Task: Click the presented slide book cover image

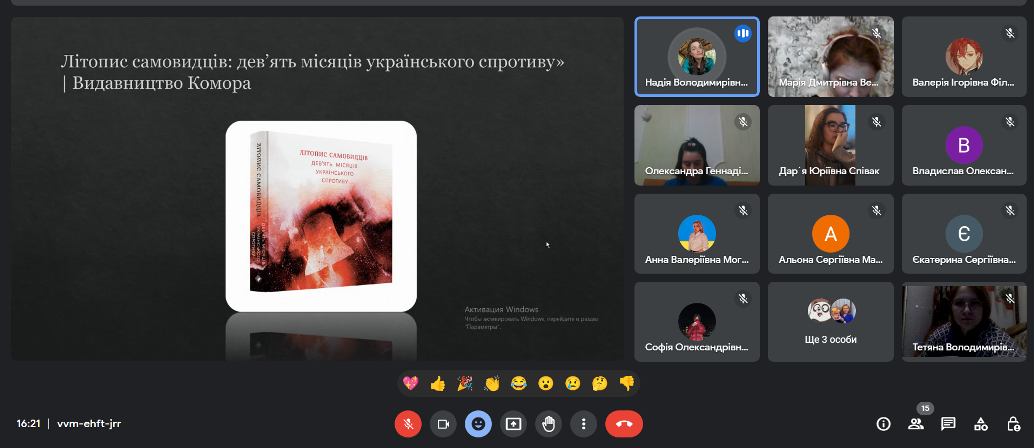Action: 321,216
